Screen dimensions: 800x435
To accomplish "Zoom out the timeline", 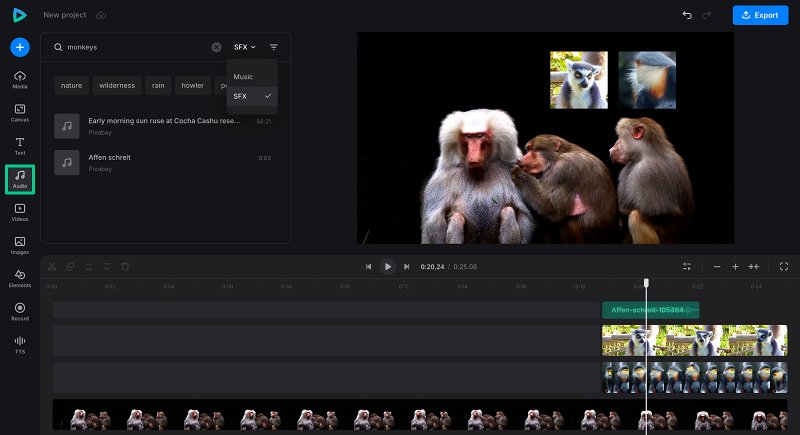I will (717, 267).
